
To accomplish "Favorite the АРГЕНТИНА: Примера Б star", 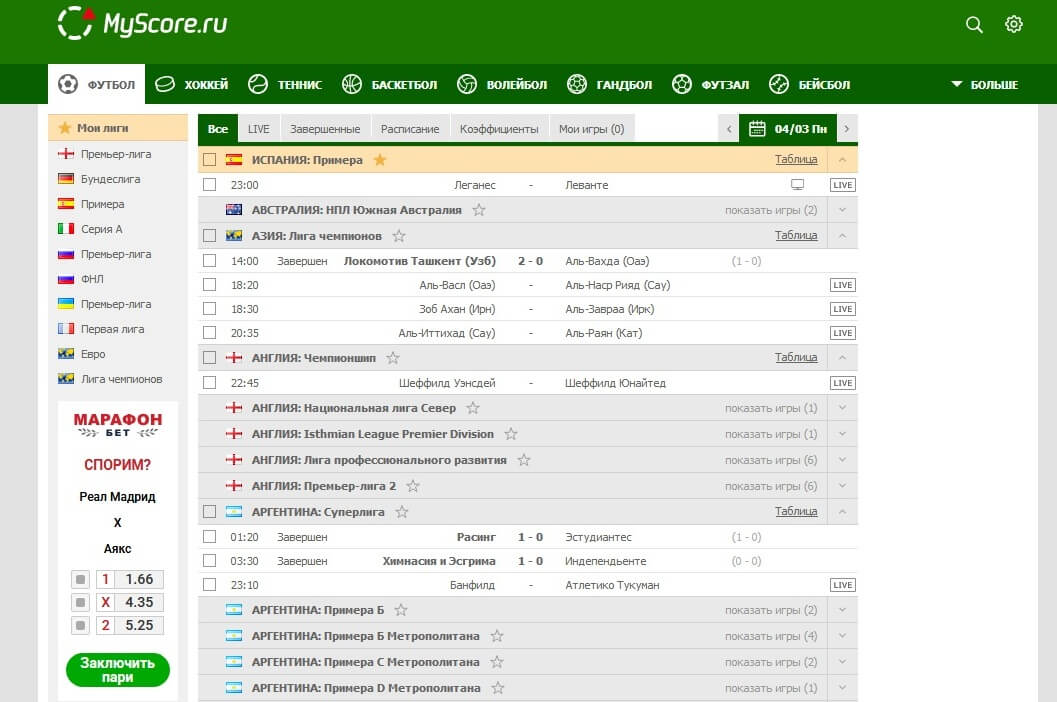I will pos(401,610).
